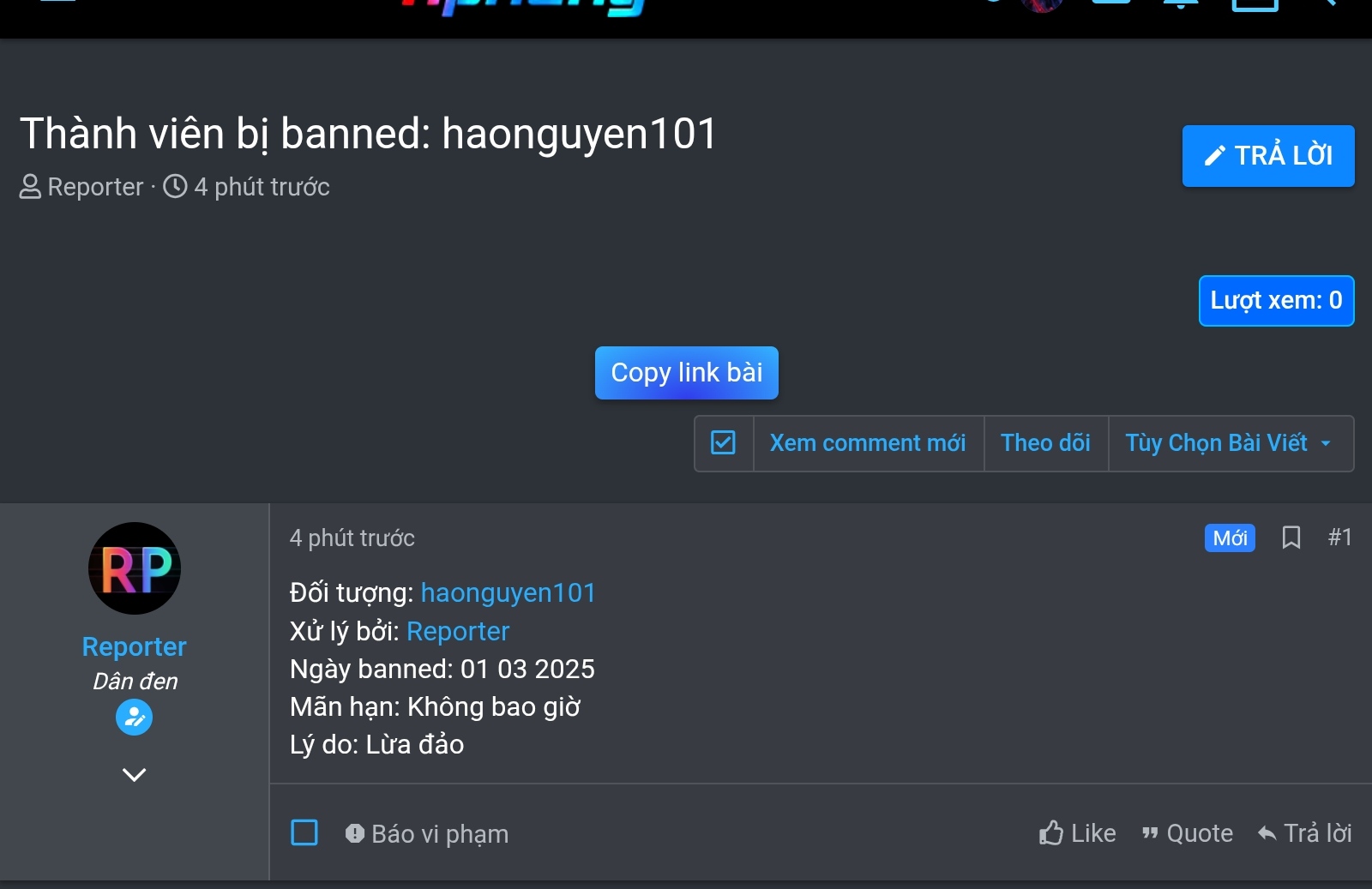Image resolution: width=1372 pixels, height=889 pixels.
Task: Open the Xem comment mới tab
Action: [x=868, y=443]
